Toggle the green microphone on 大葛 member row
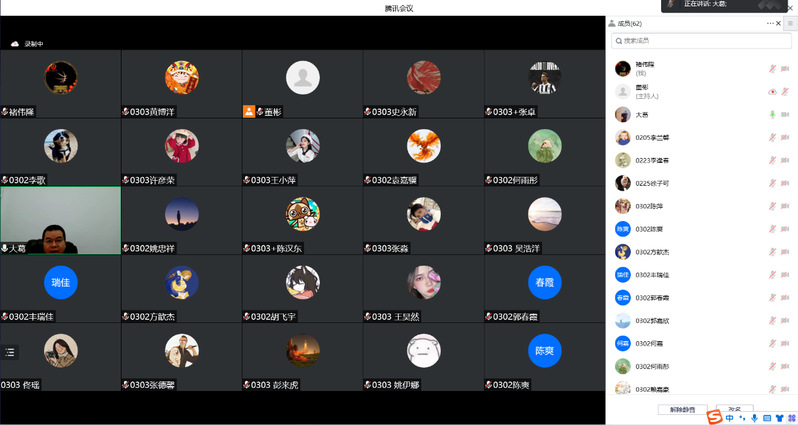The height and width of the screenshot is (425, 798). pyautogui.click(x=772, y=115)
